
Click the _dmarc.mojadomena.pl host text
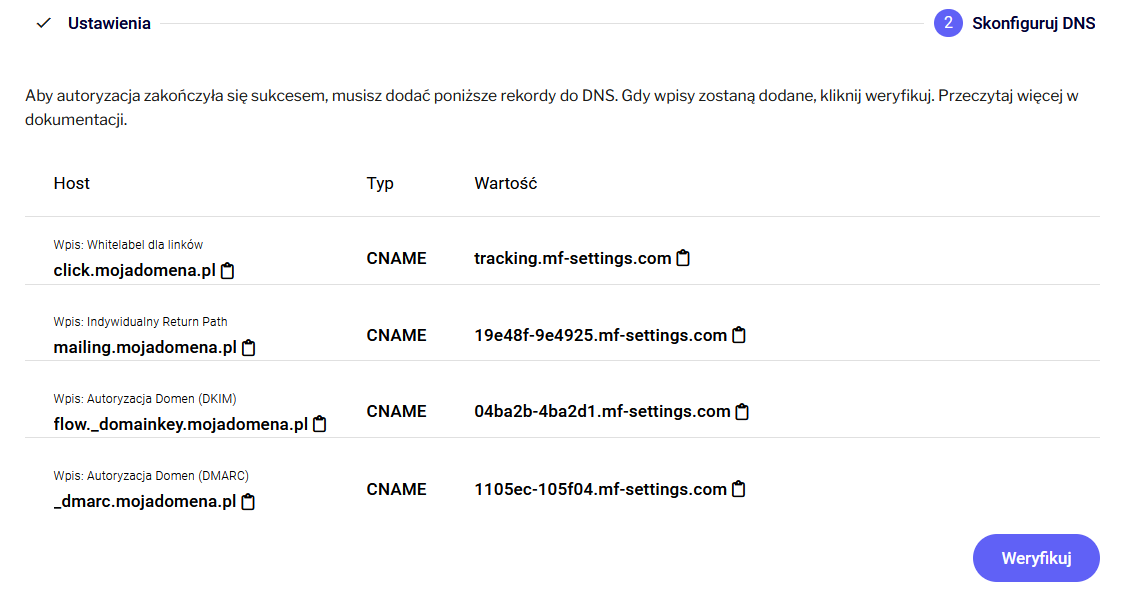click(x=144, y=502)
